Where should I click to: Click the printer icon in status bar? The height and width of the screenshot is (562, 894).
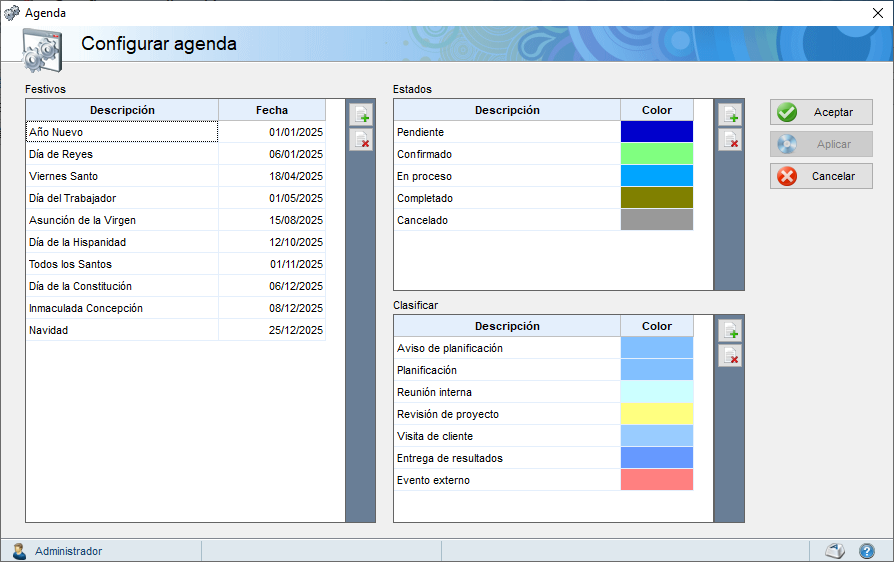click(835, 551)
